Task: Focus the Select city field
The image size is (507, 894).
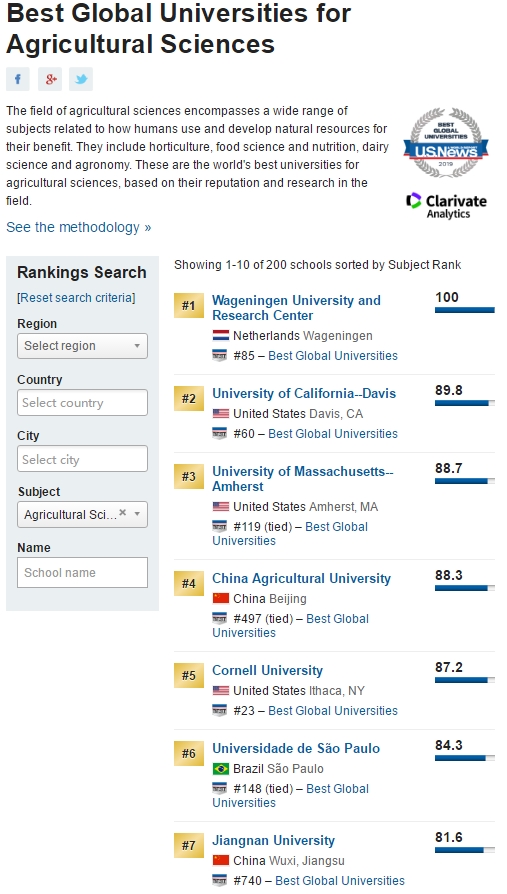Action: click(x=82, y=459)
